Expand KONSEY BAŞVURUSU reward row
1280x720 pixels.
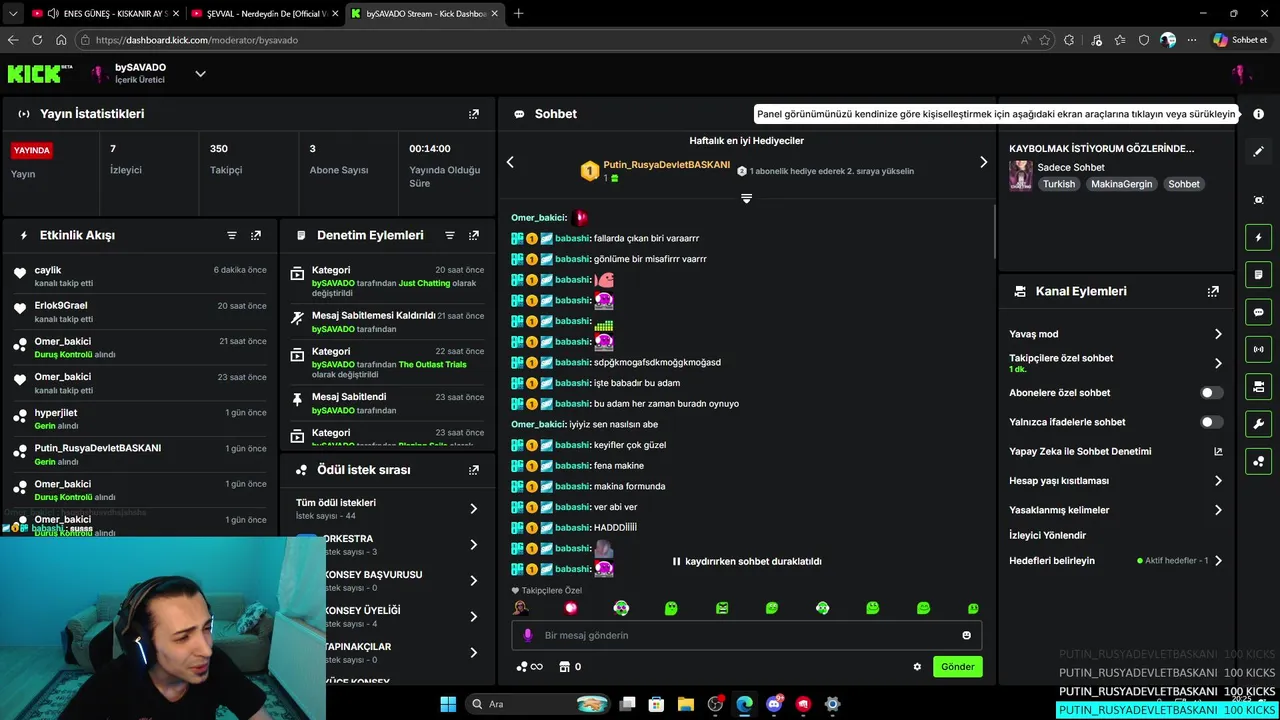coord(387,581)
